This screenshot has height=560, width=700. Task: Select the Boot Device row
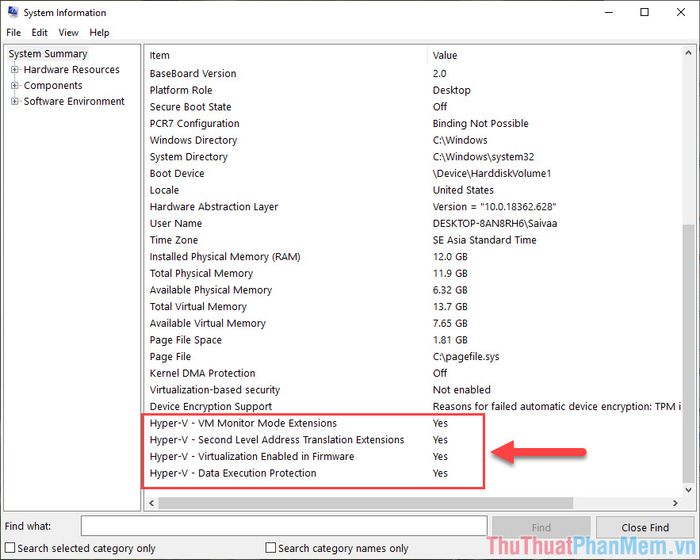(415, 173)
